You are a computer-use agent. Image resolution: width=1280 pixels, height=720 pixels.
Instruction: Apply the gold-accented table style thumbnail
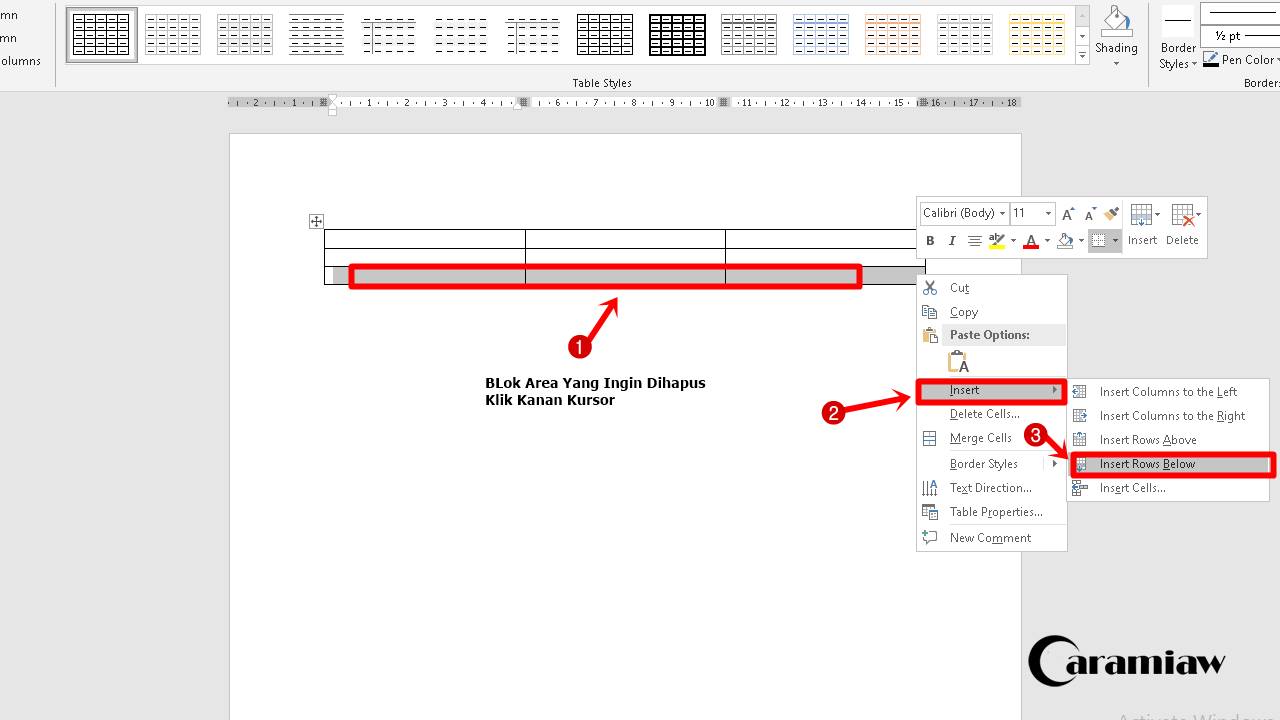(1036, 35)
